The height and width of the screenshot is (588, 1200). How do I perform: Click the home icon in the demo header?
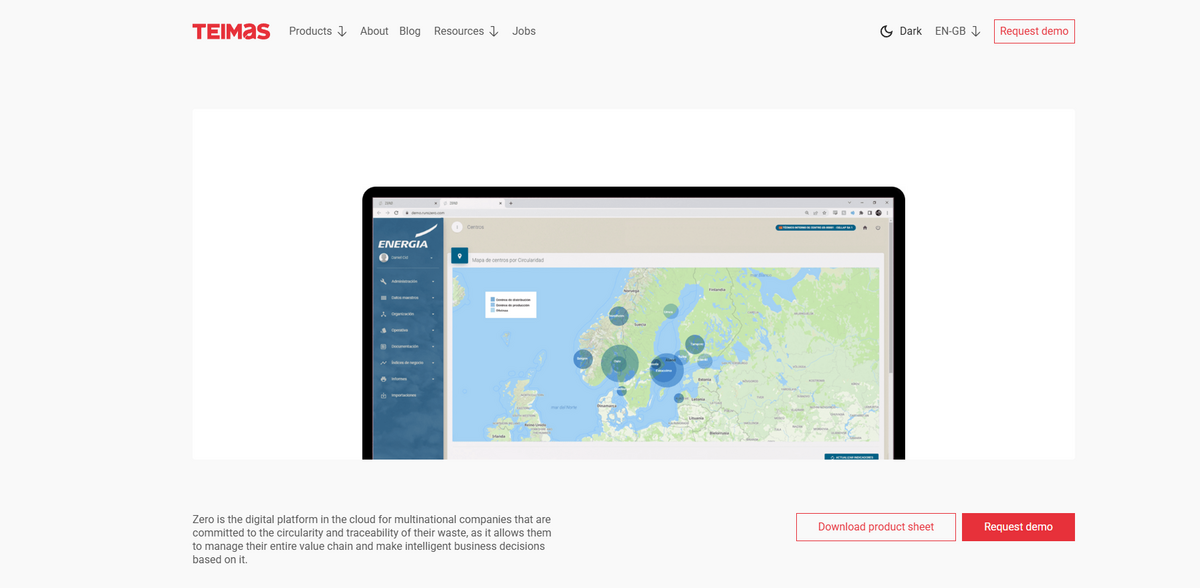[865, 228]
